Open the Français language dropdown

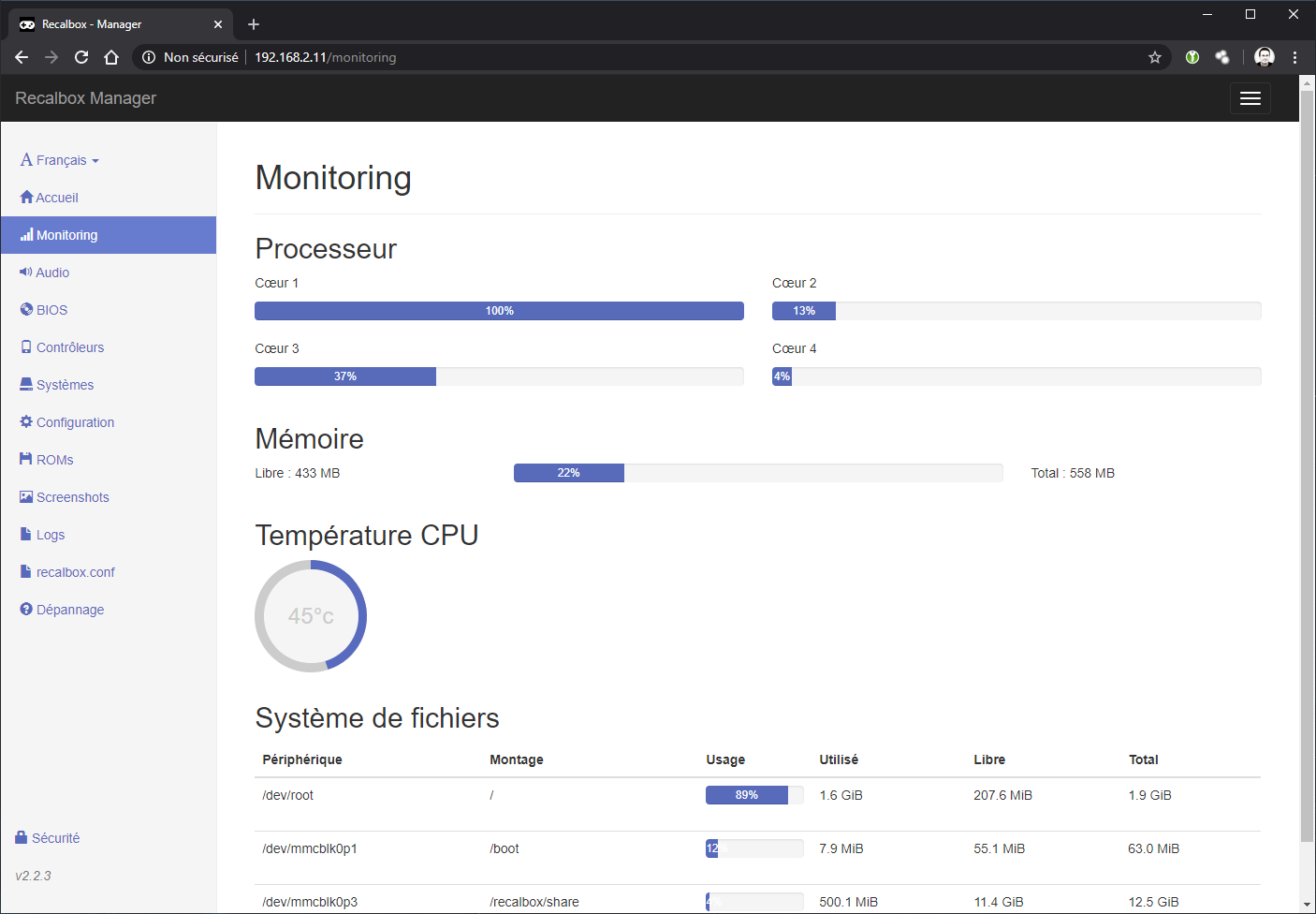pos(60,160)
